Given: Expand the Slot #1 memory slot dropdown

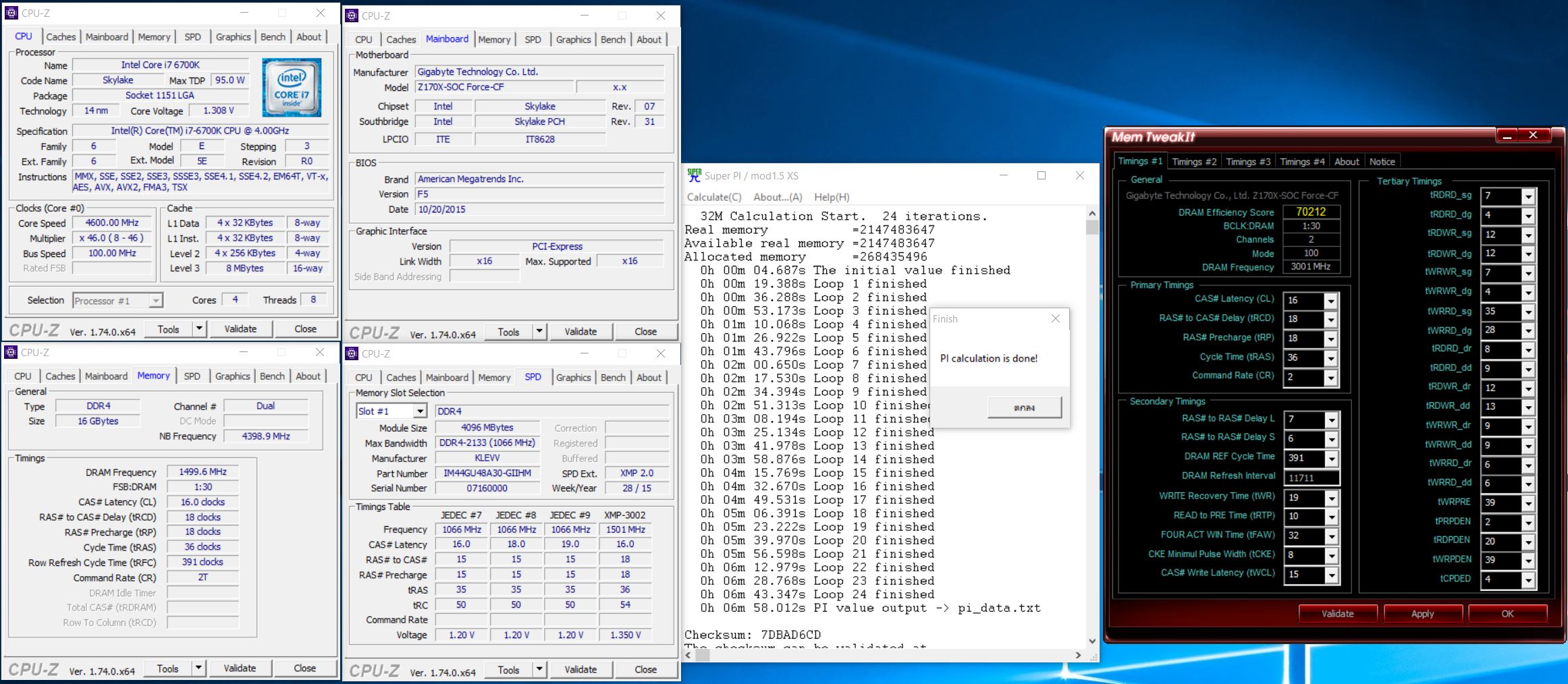Looking at the screenshot, I should click(x=420, y=411).
